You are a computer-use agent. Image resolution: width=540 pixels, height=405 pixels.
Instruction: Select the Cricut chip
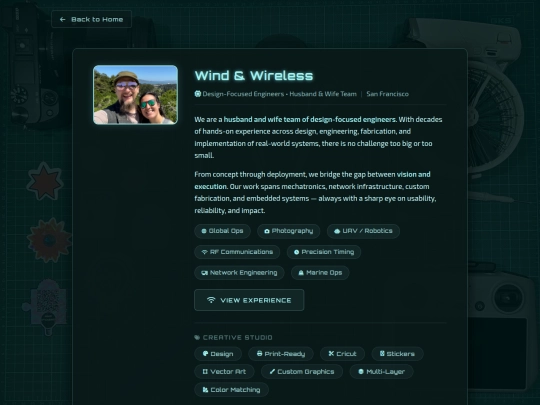(x=342, y=354)
